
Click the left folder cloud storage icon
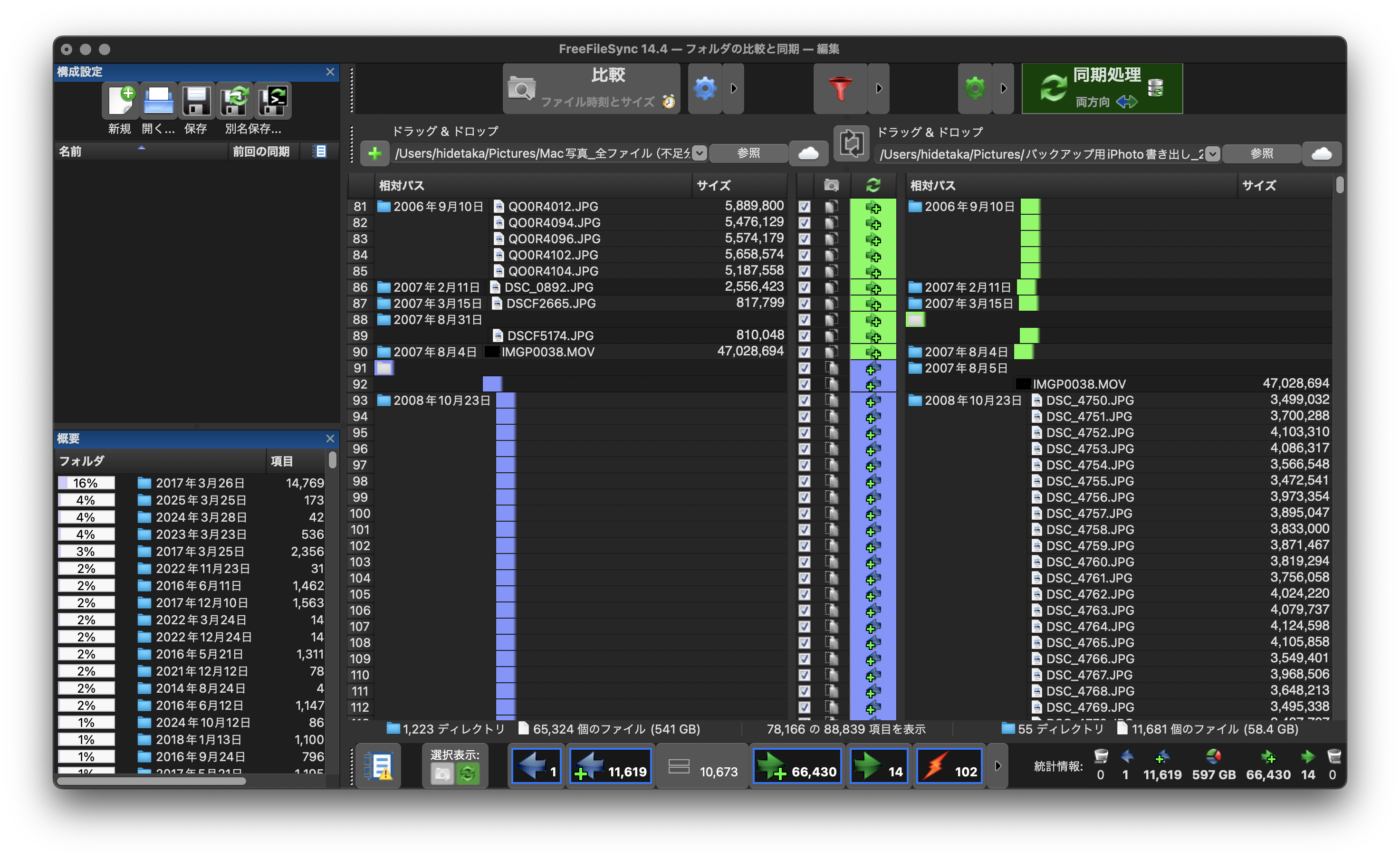coord(808,153)
